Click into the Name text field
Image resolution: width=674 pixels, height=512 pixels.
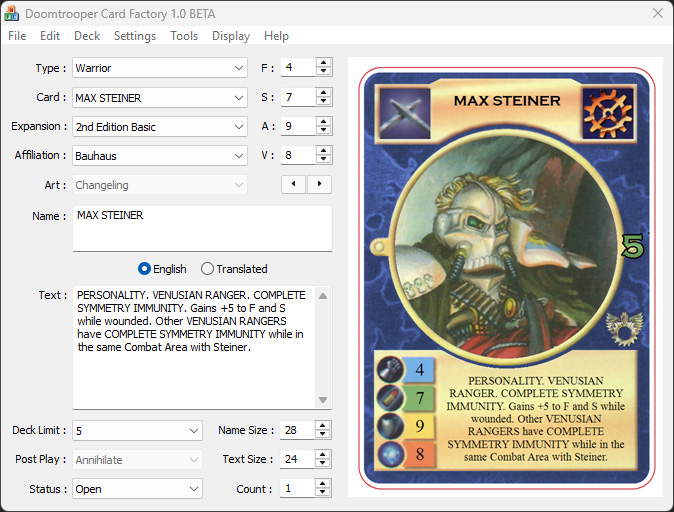tap(202, 228)
